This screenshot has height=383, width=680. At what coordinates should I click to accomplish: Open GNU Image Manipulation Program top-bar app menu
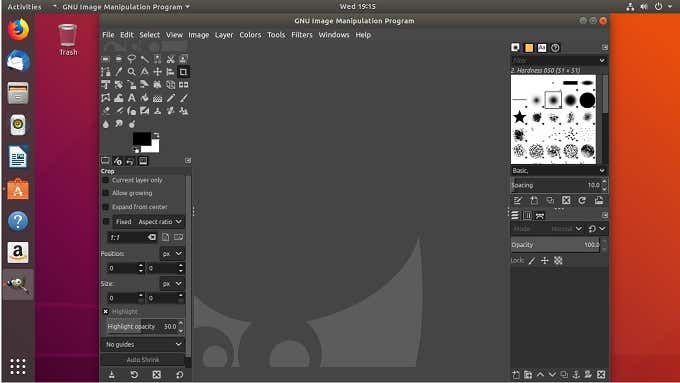tap(126, 7)
